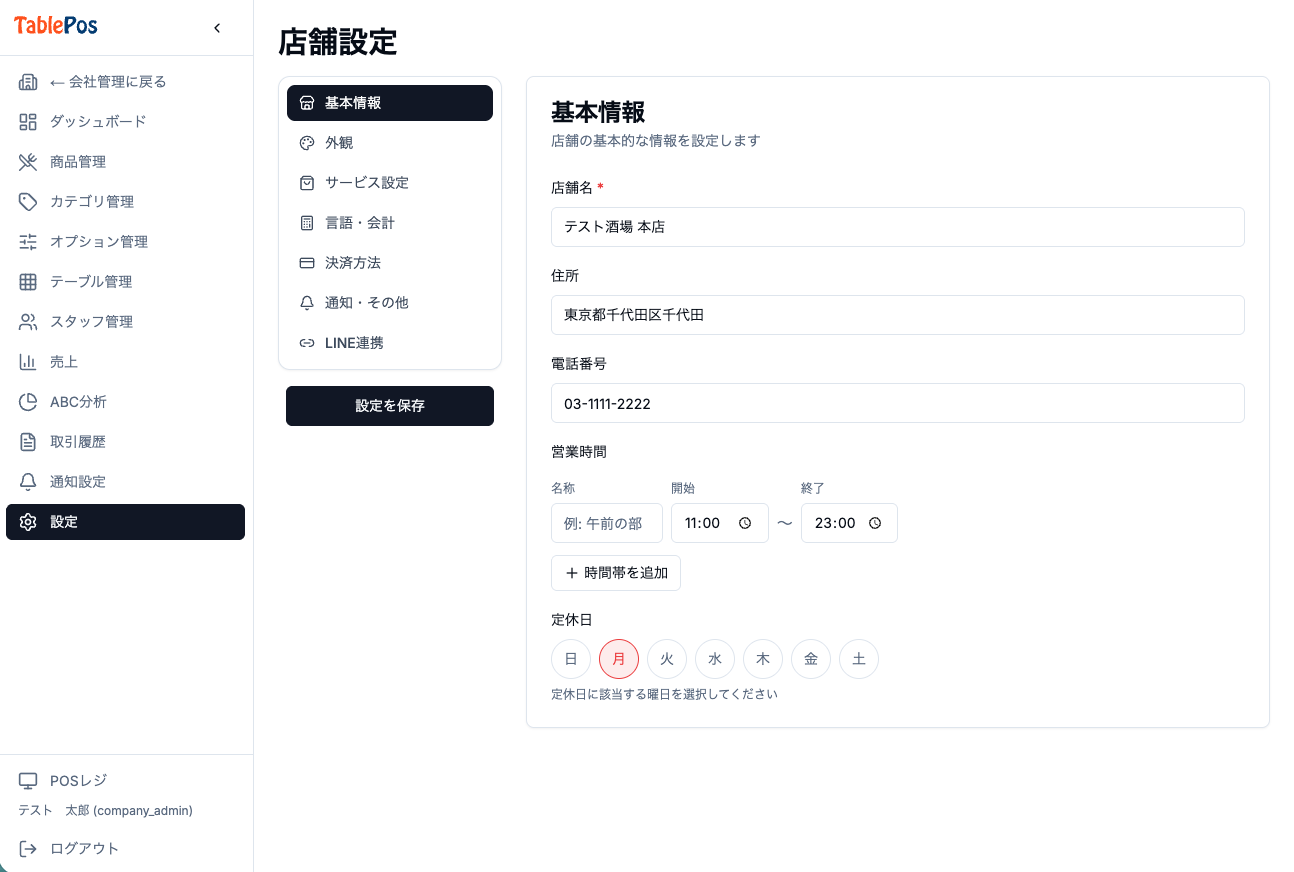The width and height of the screenshot is (1294, 872).
Task: Save settings with 設定を保存 button
Action: [390, 406]
